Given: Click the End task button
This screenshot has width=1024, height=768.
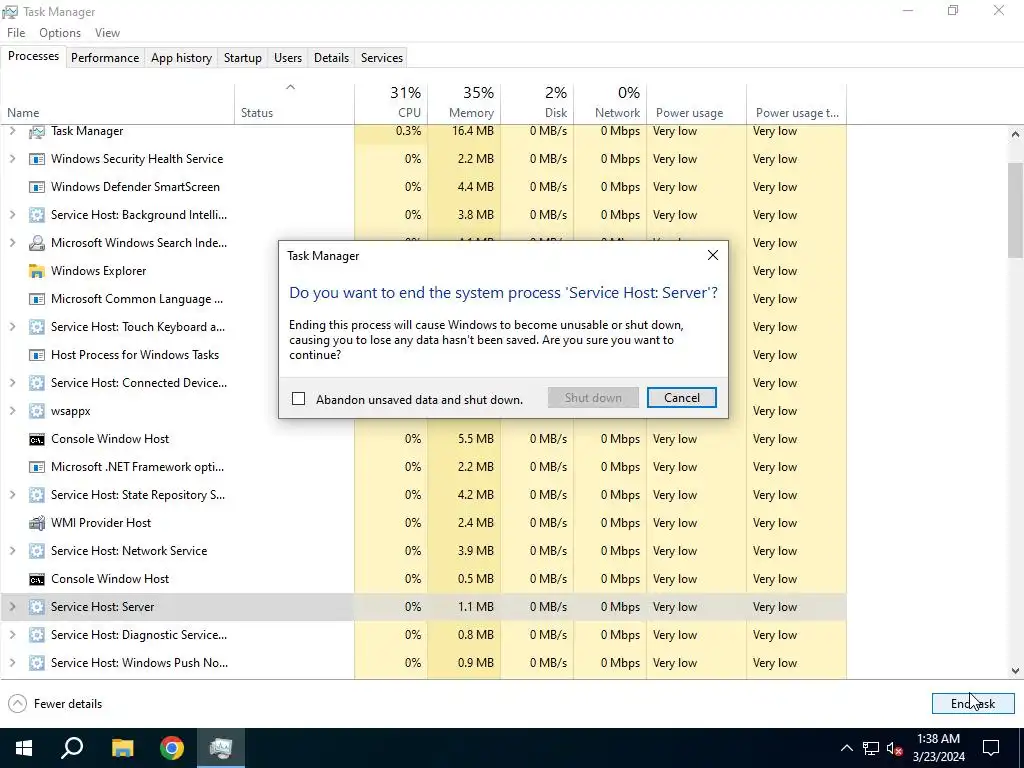Looking at the screenshot, I should [972, 703].
